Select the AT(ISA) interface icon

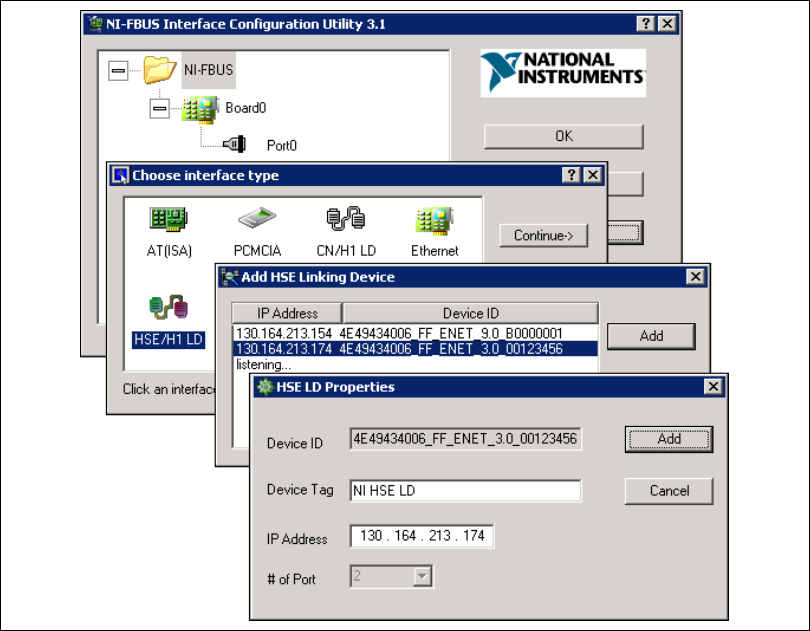pos(168,219)
